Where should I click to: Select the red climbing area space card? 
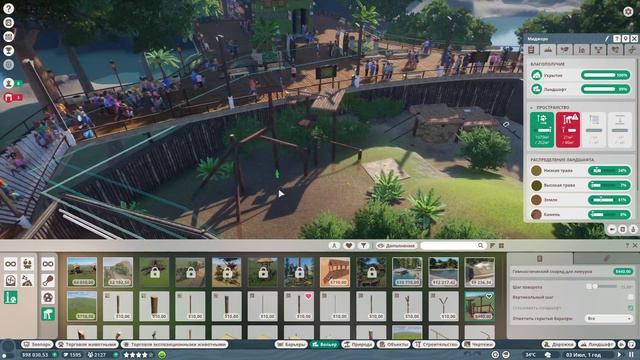tap(568, 130)
